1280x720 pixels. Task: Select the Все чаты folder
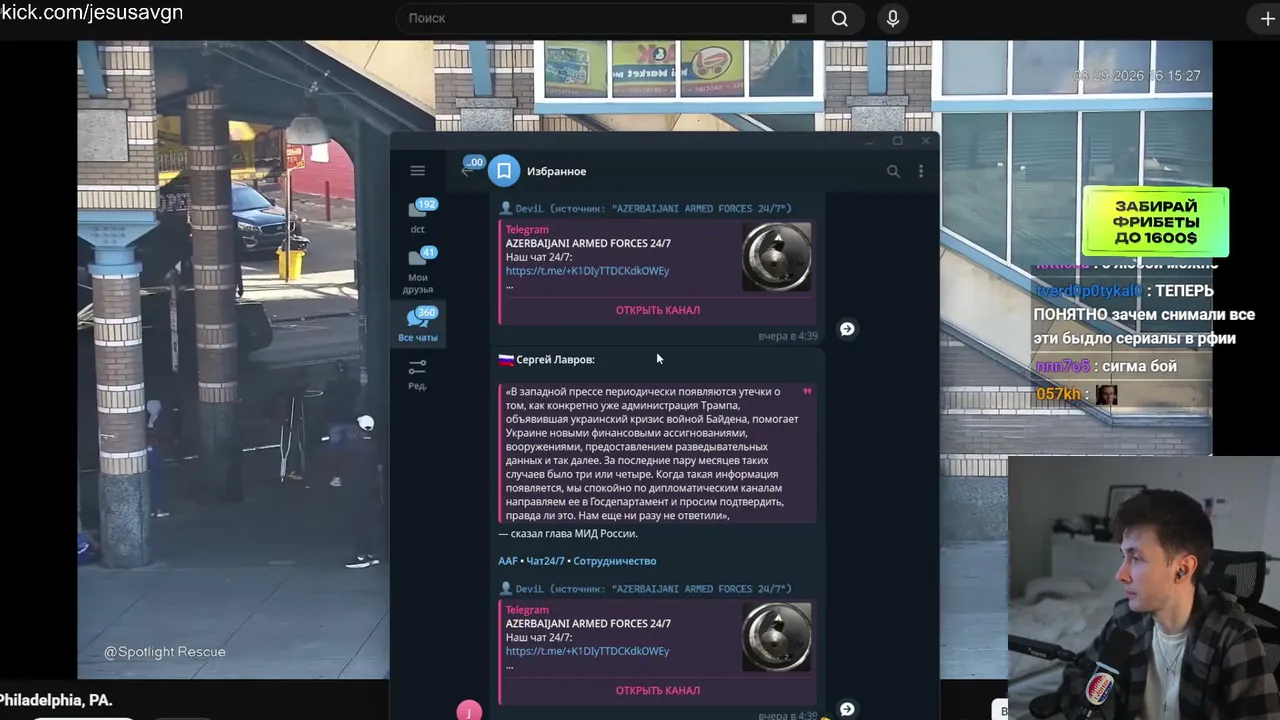[x=418, y=324]
